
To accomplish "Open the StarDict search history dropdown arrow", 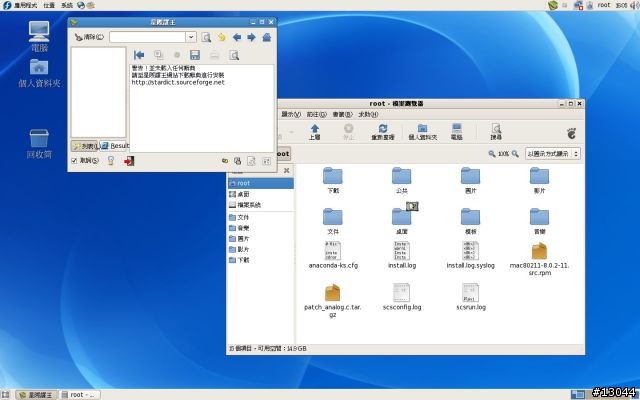I will (191, 37).
